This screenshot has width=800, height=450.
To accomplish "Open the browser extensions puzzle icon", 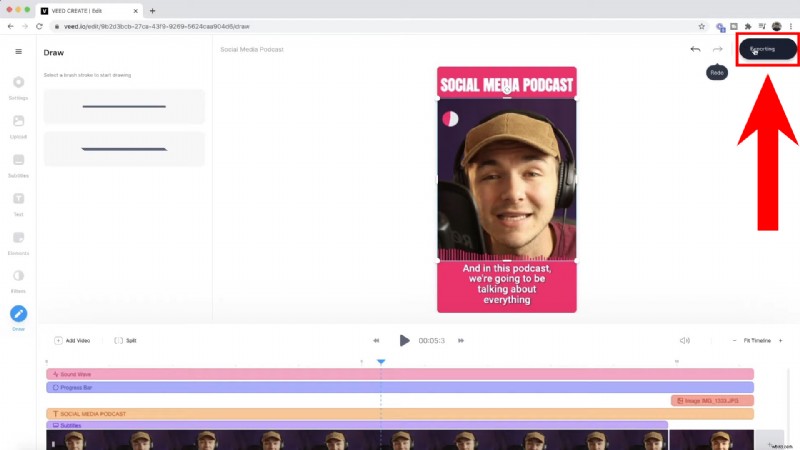I will [x=748, y=27].
